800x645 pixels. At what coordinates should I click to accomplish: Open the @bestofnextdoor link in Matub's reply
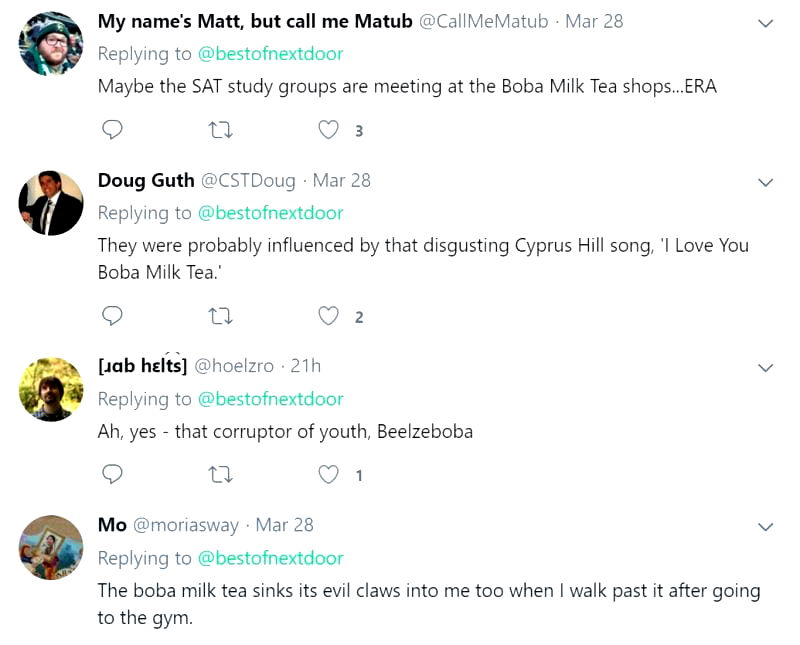coord(270,54)
